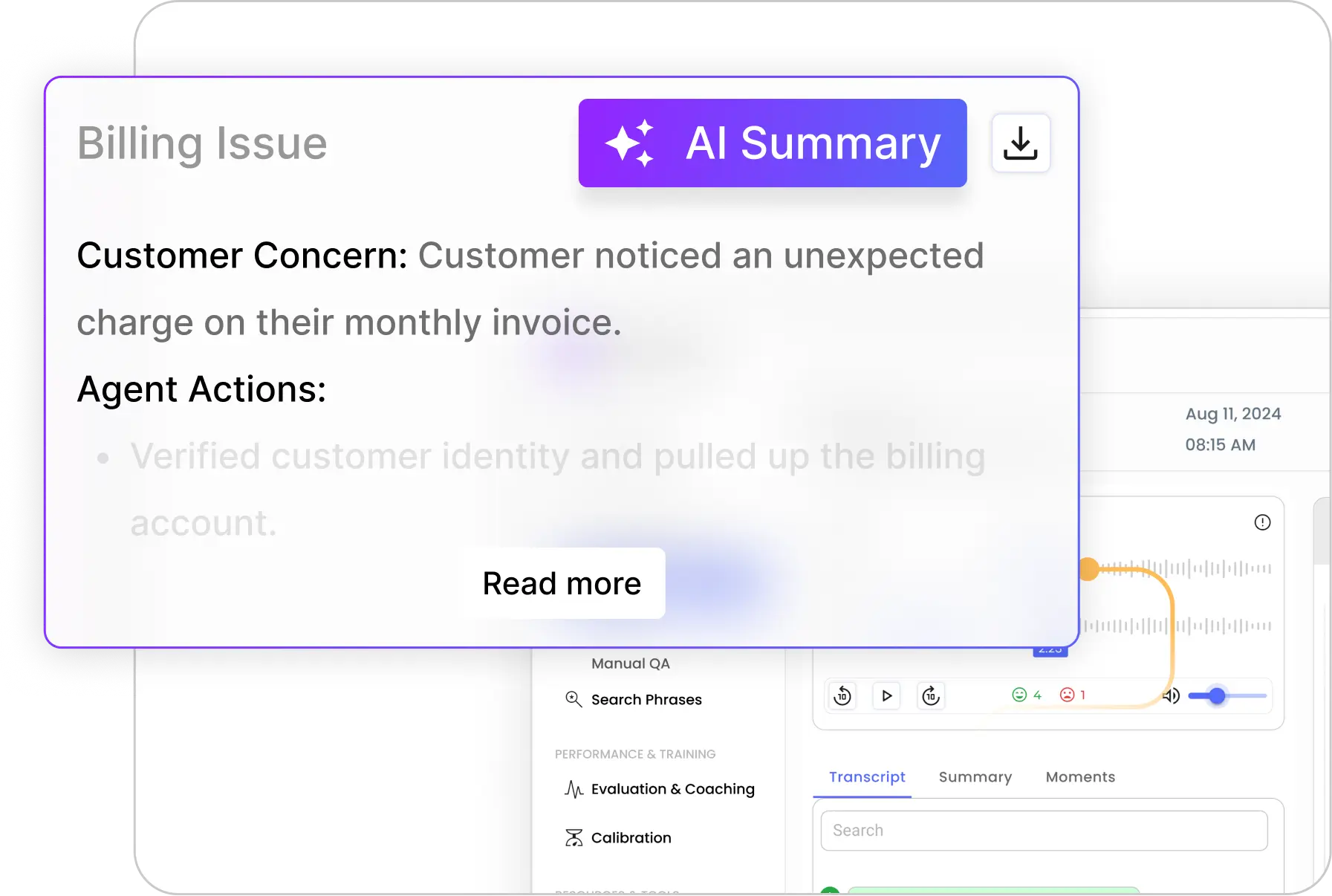This screenshot has width=1332, height=896.
Task: Download the AI summary
Action: 1020,143
